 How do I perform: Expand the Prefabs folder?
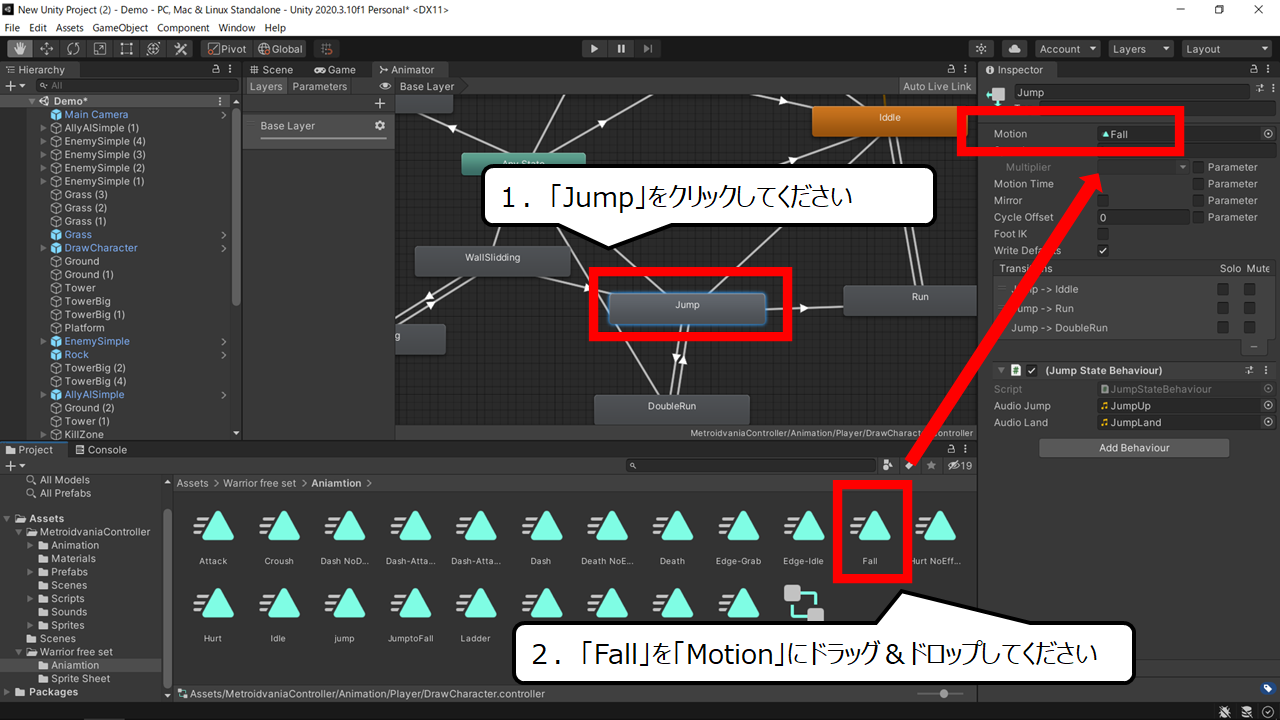(x=30, y=572)
